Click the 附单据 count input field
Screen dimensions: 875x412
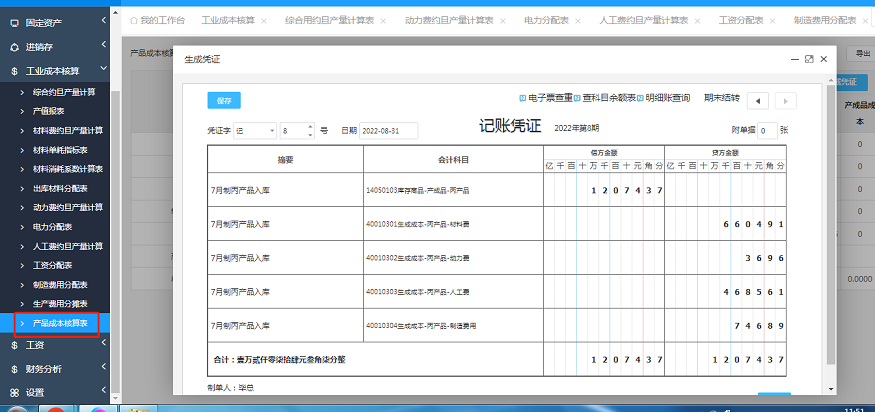(x=768, y=131)
